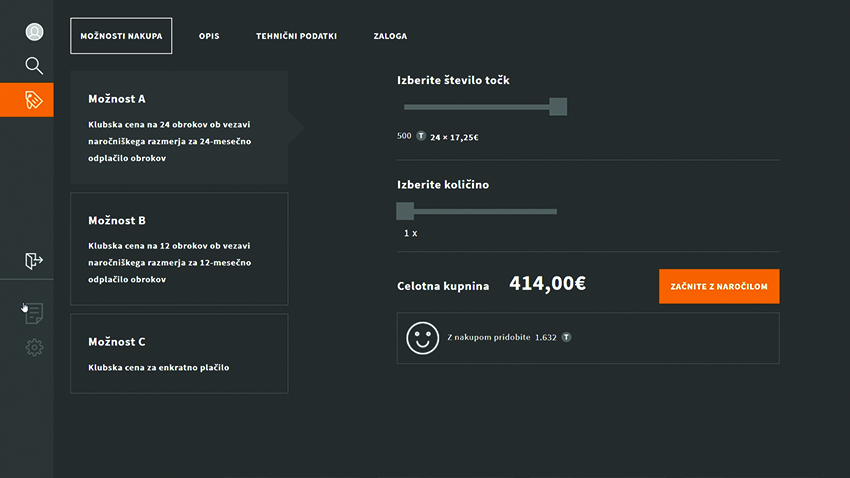850x478 pixels.
Task: Switch to the Tehnični podatki tab
Action: pyautogui.click(x=296, y=36)
